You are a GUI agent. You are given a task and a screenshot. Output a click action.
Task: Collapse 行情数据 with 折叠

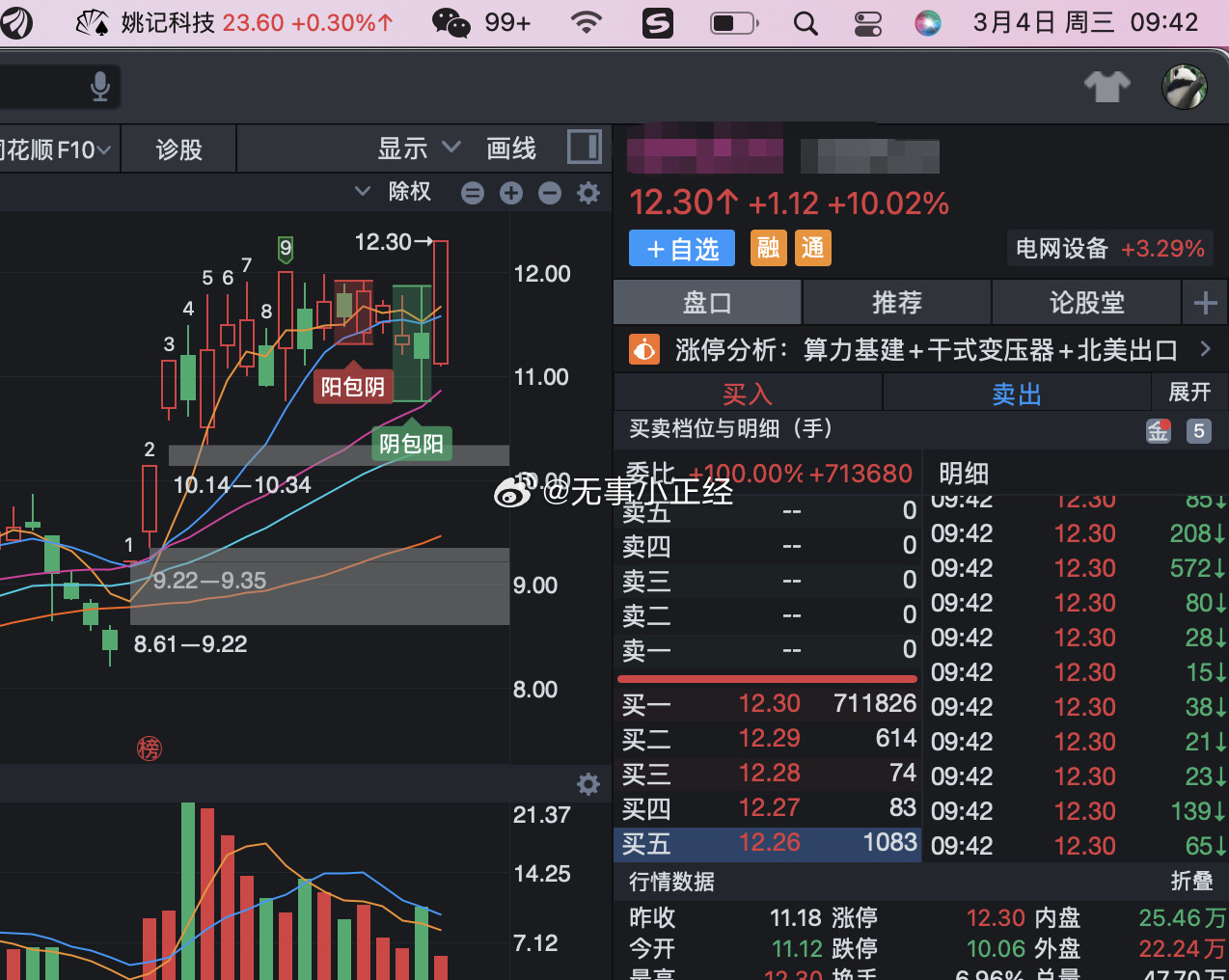pos(1191,881)
